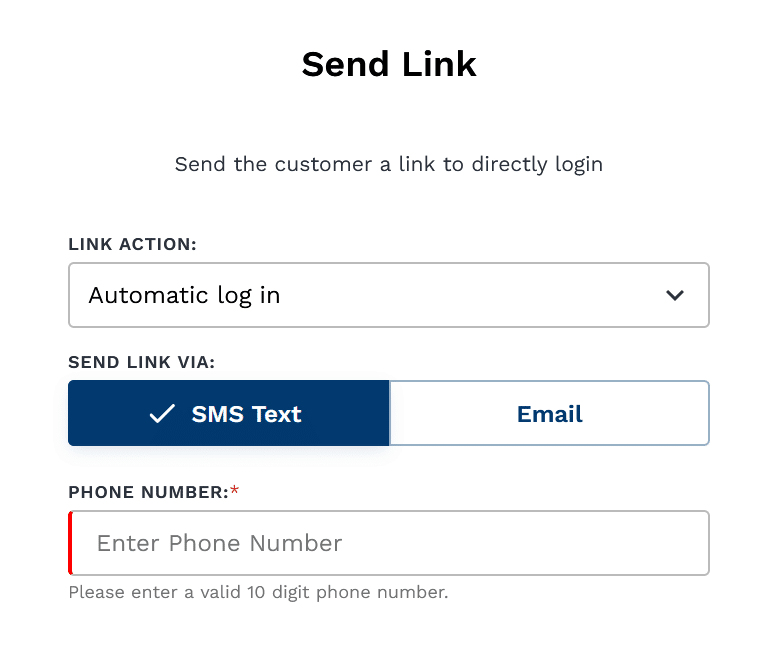Click the red required asterisk

[235, 491]
